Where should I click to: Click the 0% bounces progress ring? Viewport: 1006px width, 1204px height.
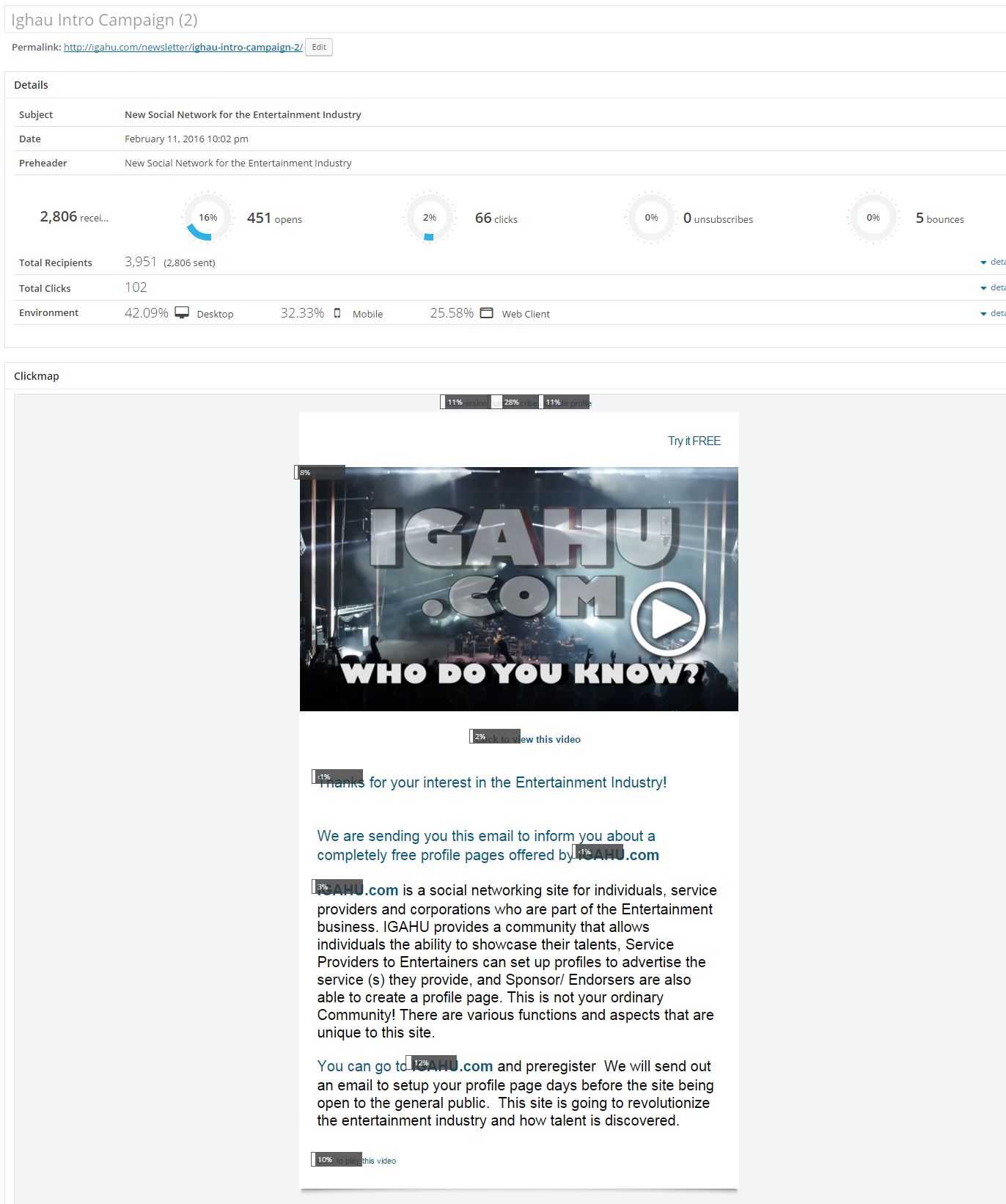(x=873, y=217)
